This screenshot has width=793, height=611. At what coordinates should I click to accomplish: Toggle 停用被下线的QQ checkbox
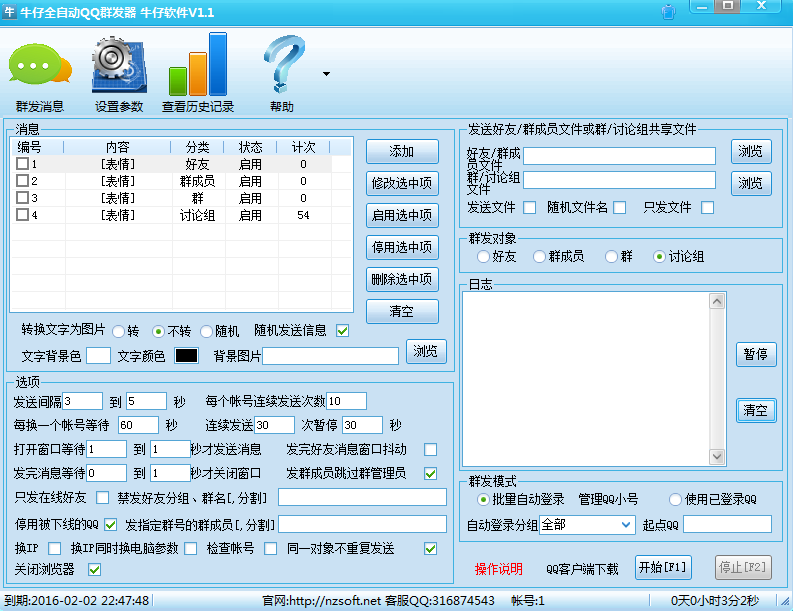(111, 525)
